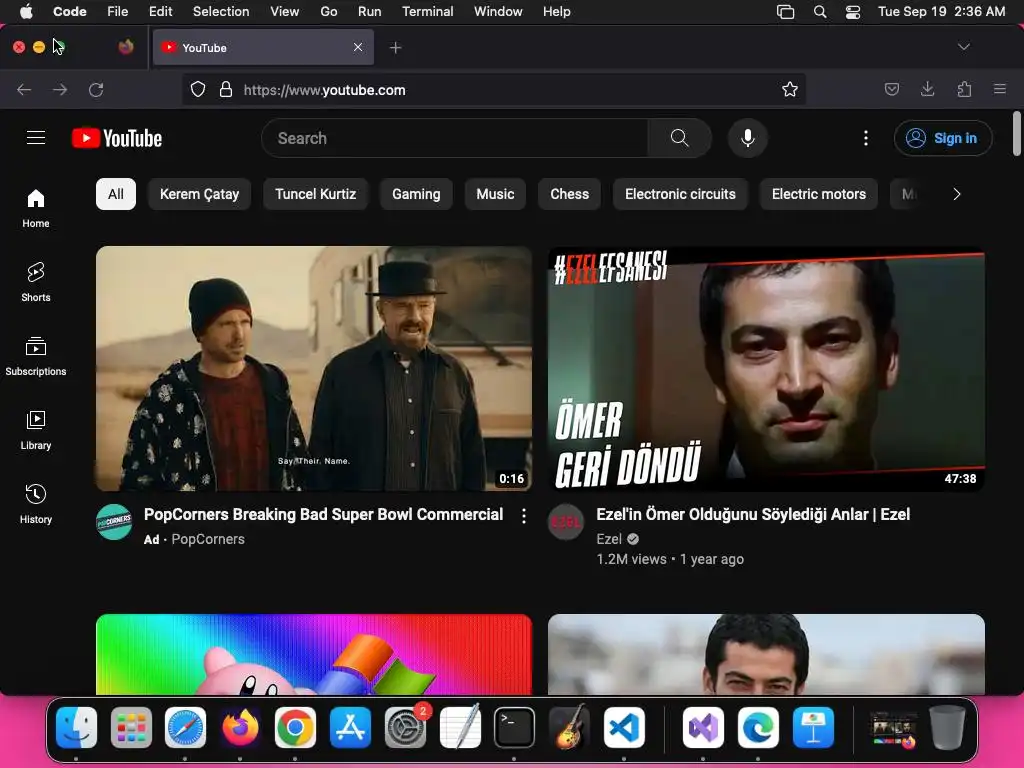Play the colorful Kirby Windows thumbnail

click(314, 654)
